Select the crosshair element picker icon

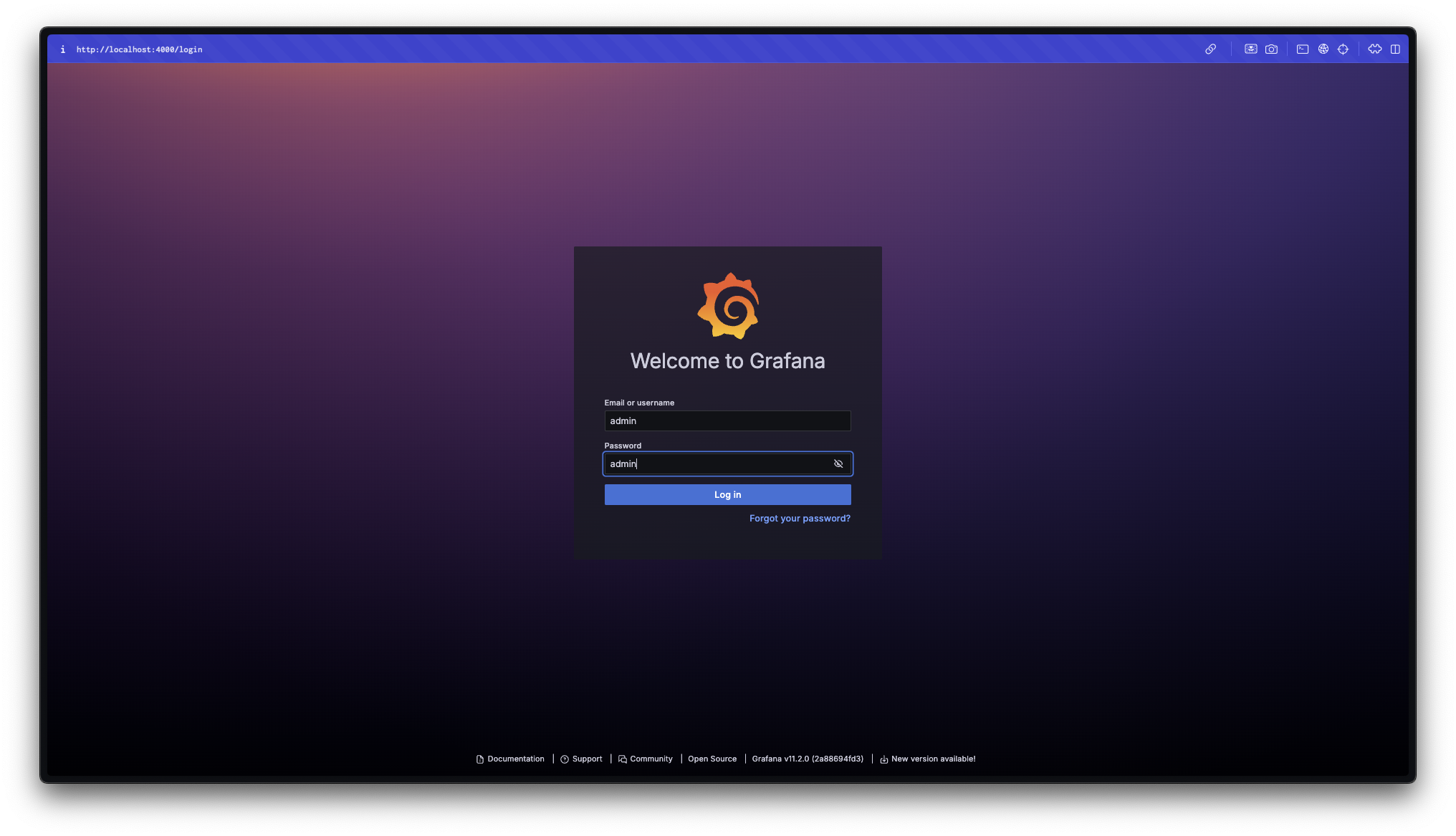click(x=1344, y=49)
